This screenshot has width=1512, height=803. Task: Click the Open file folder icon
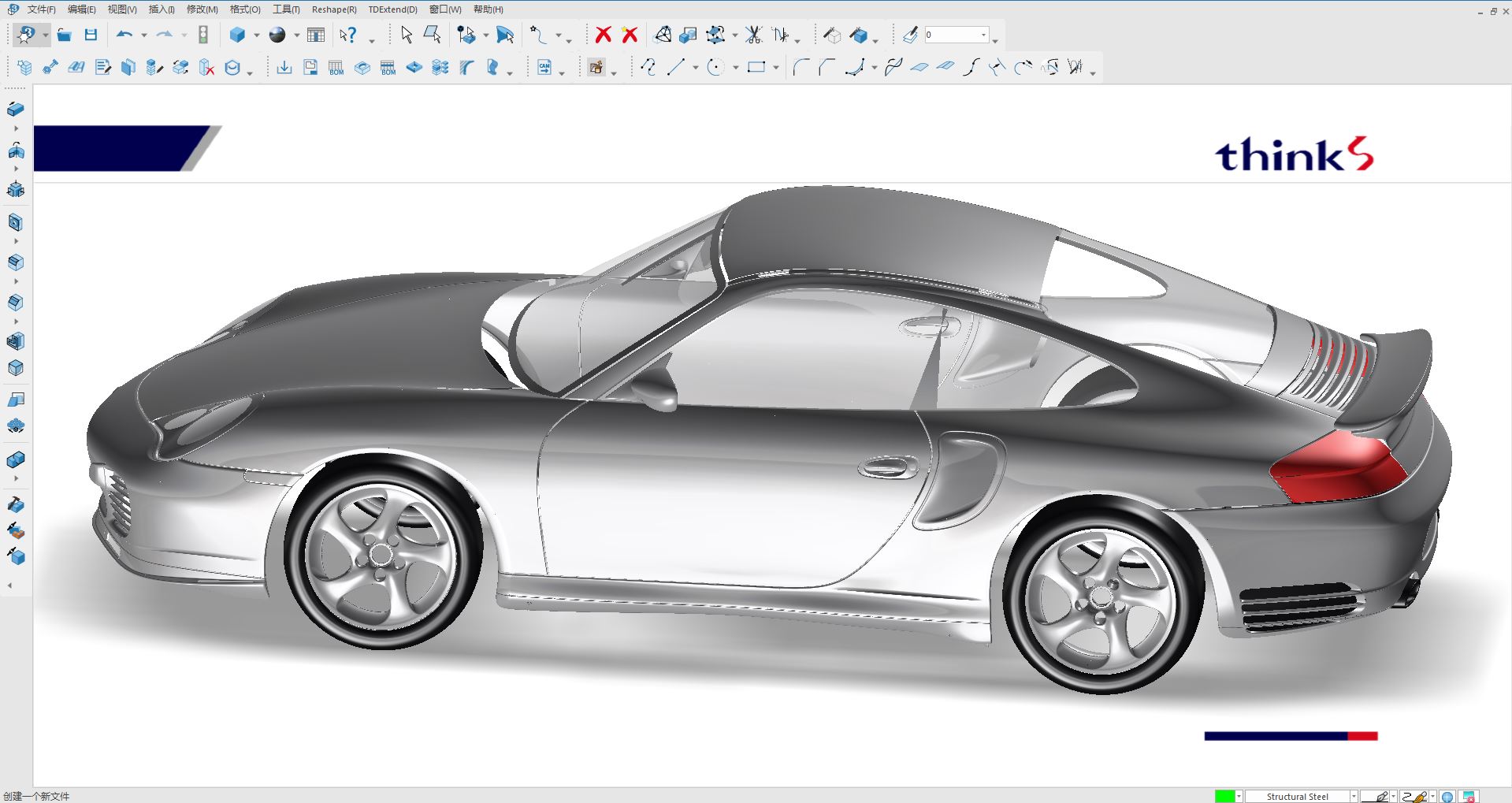tap(65, 35)
